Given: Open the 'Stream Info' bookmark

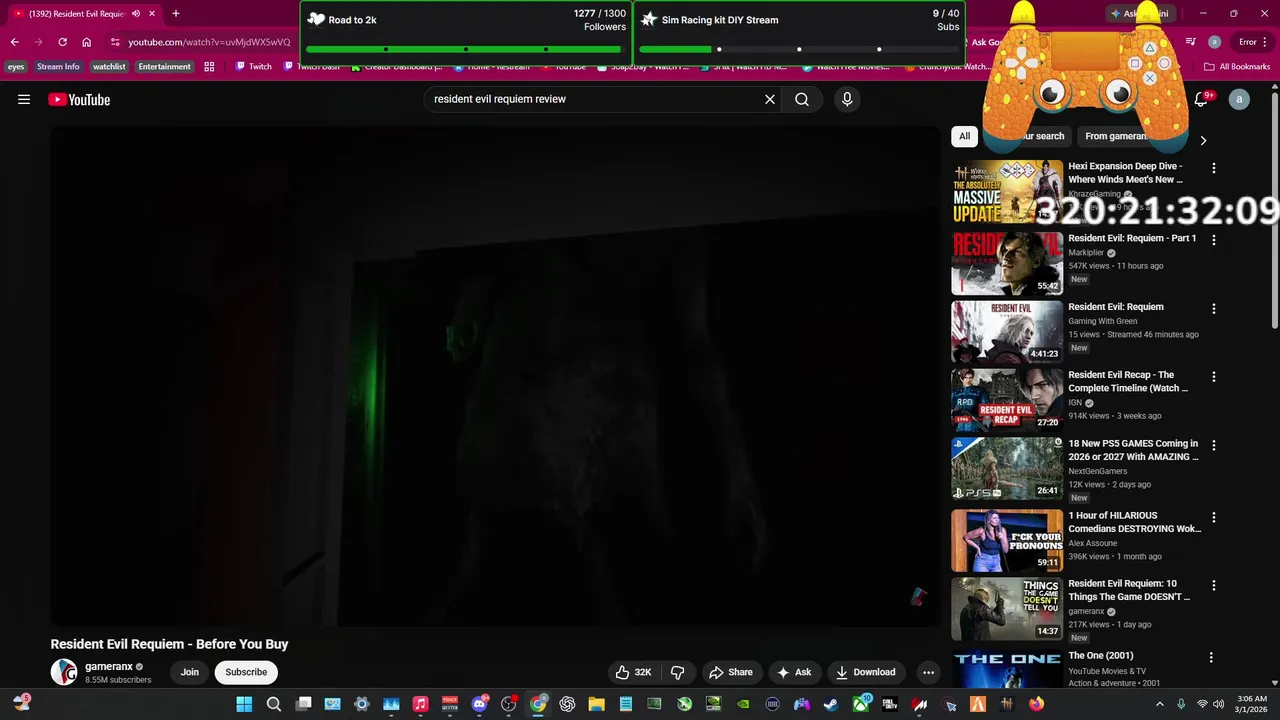Looking at the screenshot, I should click(x=58, y=67).
